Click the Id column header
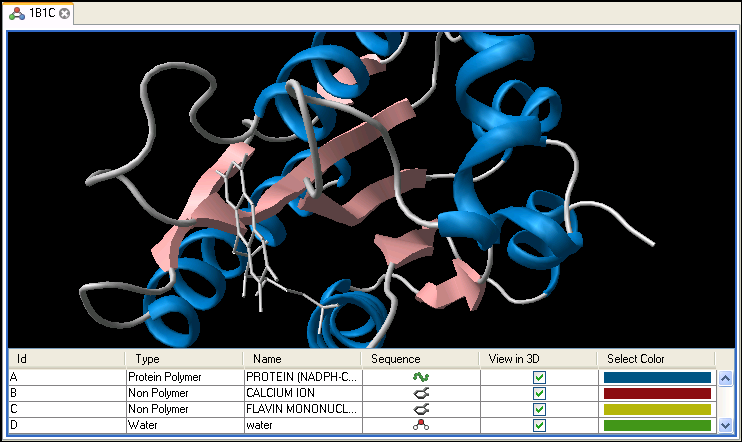 coord(66,359)
